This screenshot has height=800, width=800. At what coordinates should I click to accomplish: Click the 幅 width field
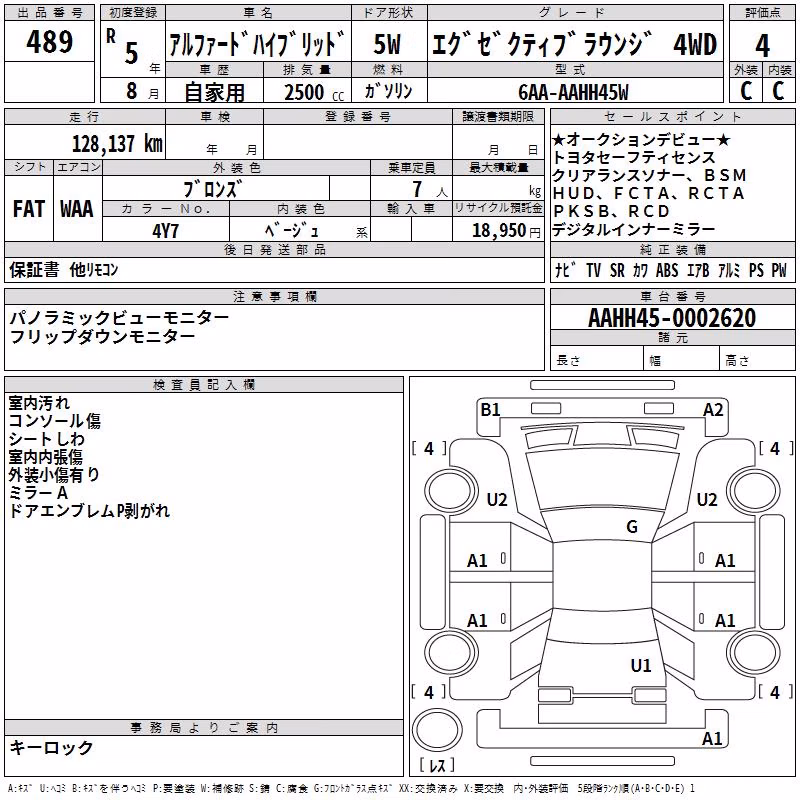point(682,360)
